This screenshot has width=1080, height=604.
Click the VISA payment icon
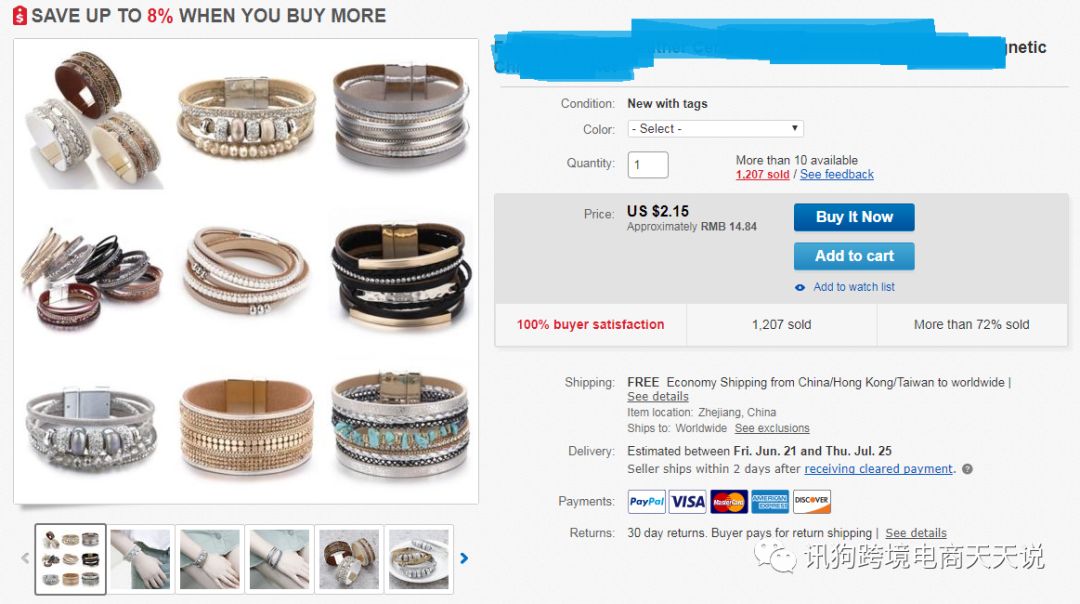click(x=687, y=501)
